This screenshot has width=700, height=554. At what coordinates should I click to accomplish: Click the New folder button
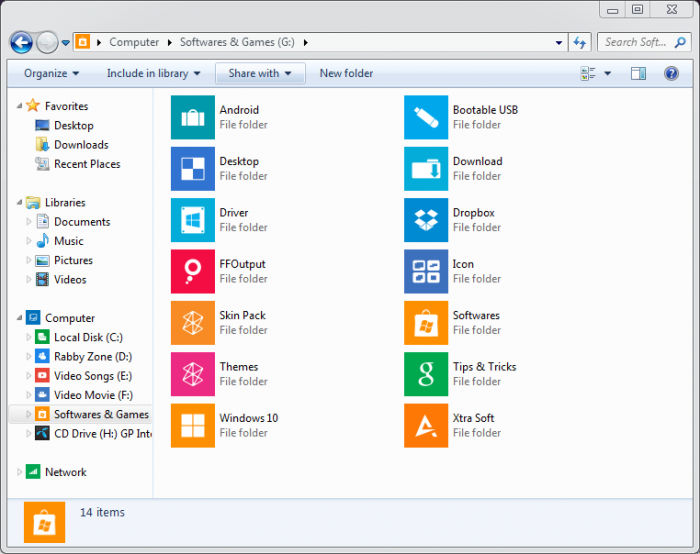tap(346, 73)
